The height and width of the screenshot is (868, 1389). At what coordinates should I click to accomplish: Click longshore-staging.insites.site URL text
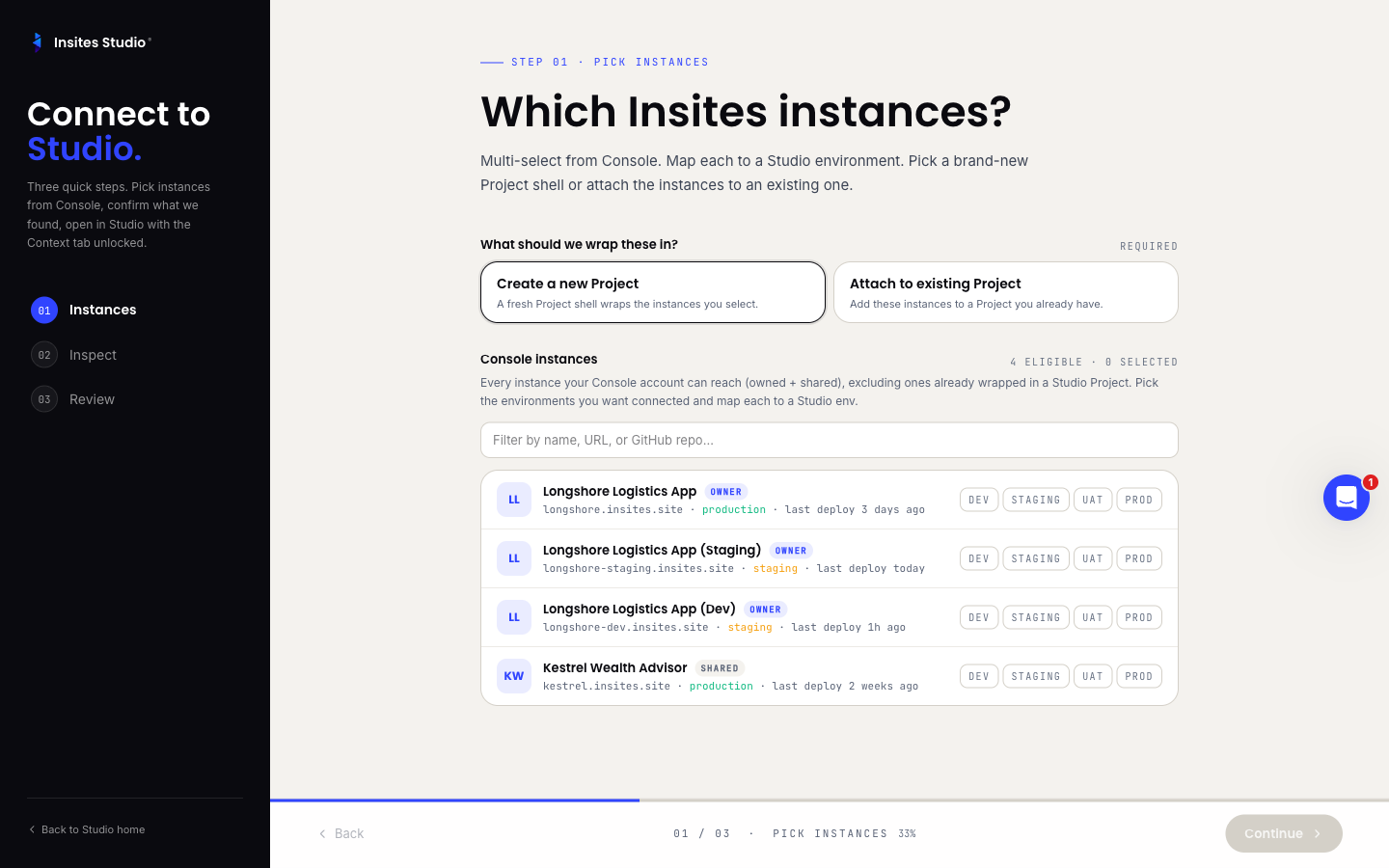(x=639, y=569)
